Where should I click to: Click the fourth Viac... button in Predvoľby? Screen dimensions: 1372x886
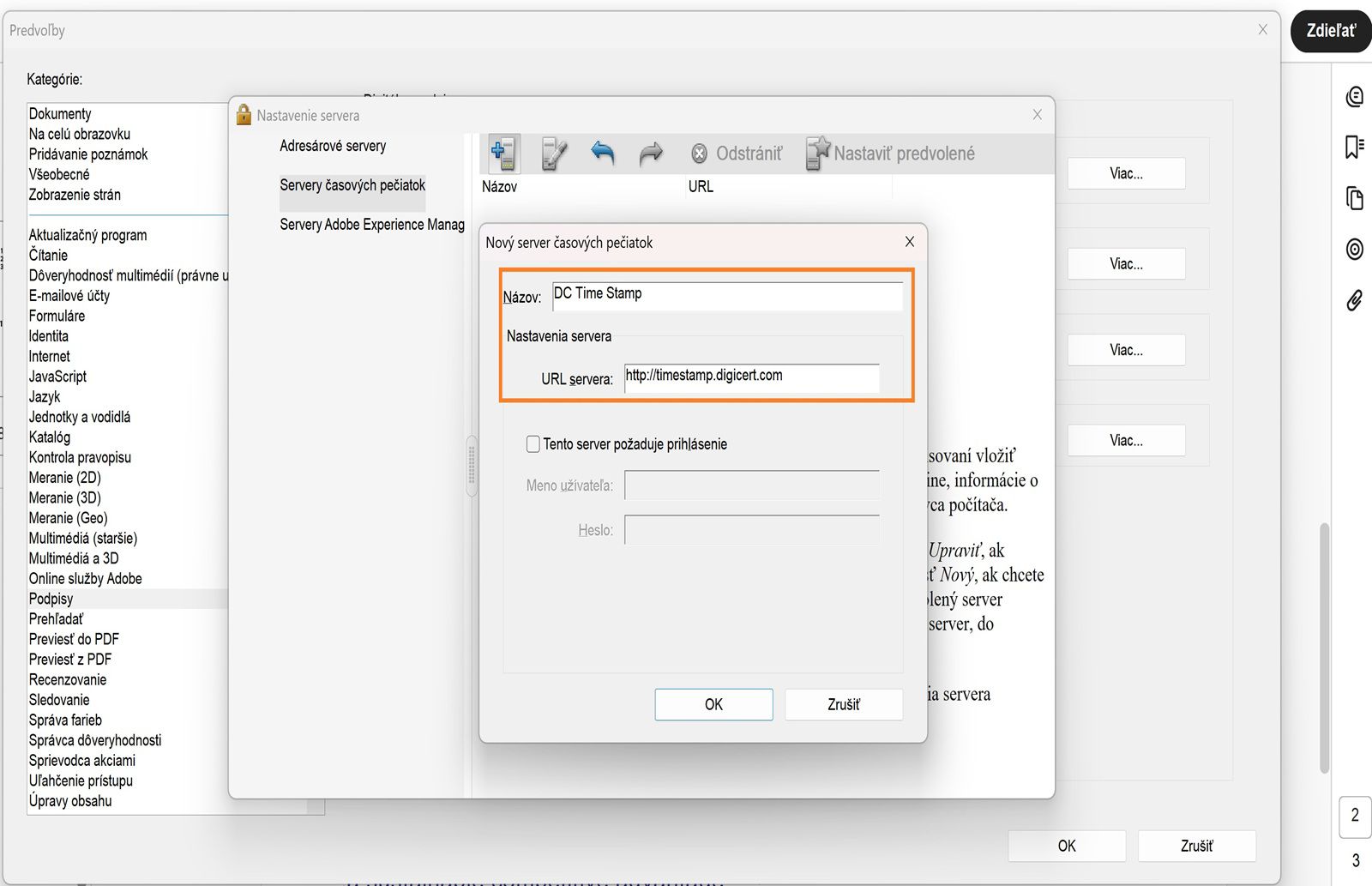tap(1127, 440)
